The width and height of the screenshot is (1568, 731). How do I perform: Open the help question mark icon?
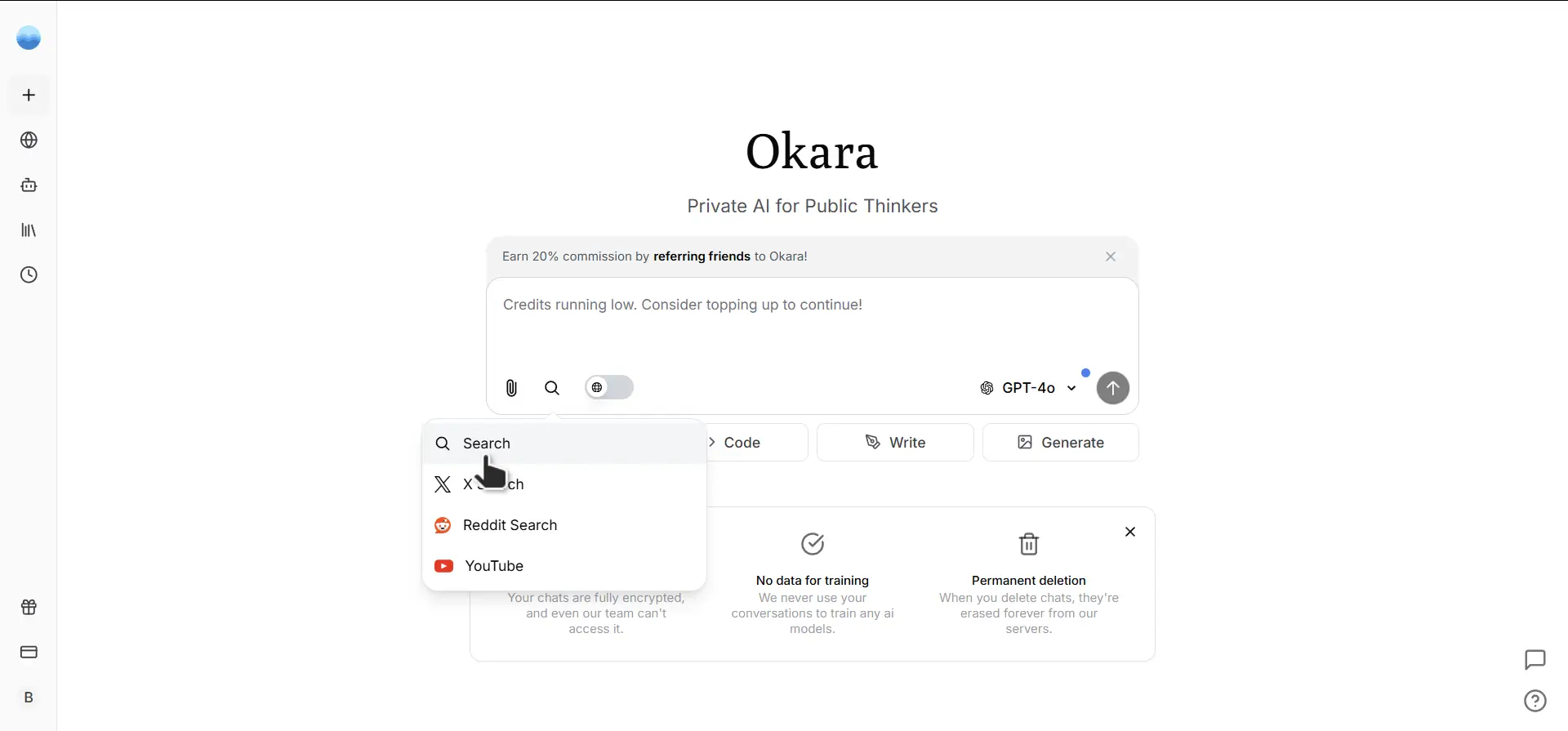coord(1535,701)
